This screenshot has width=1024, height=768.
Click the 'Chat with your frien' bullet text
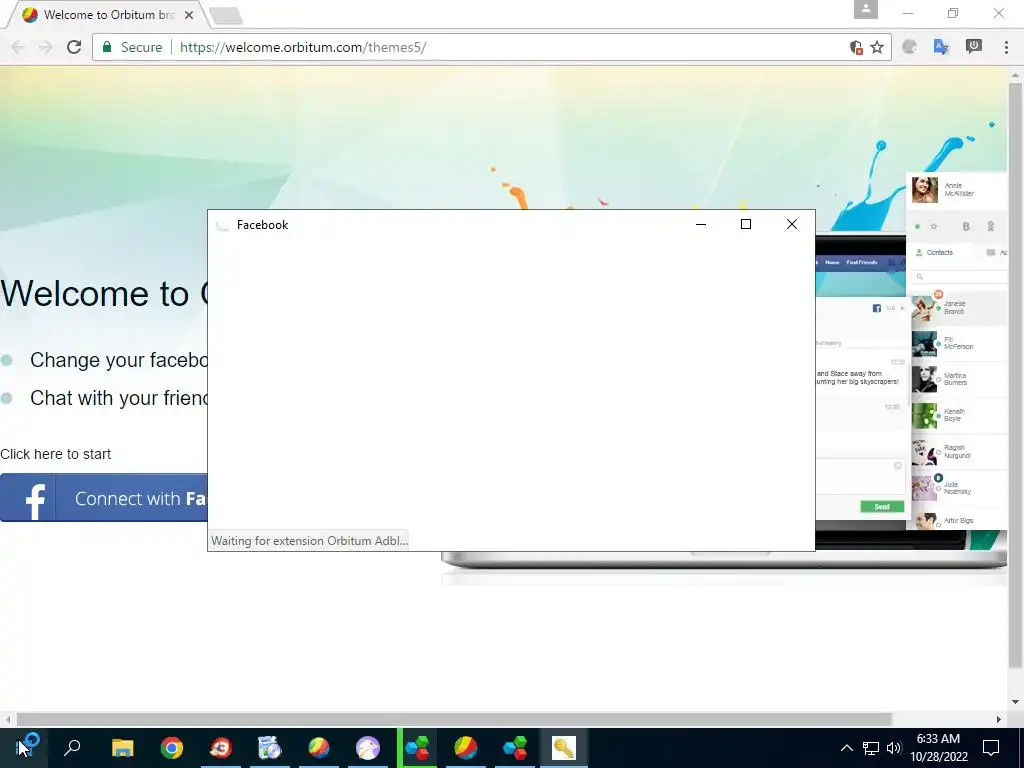click(x=119, y=398)
